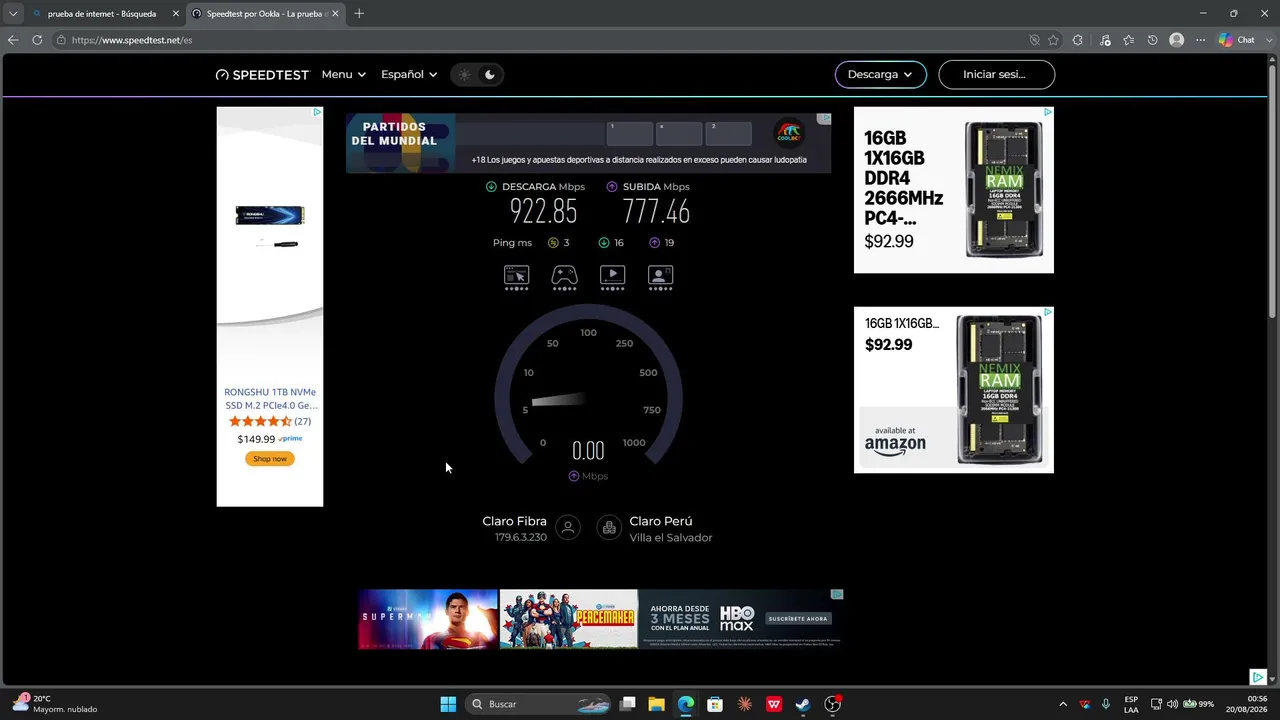Open the Partidos del Mundial banner ad
The image size is (1280, 720).
[x=589, y=143]
